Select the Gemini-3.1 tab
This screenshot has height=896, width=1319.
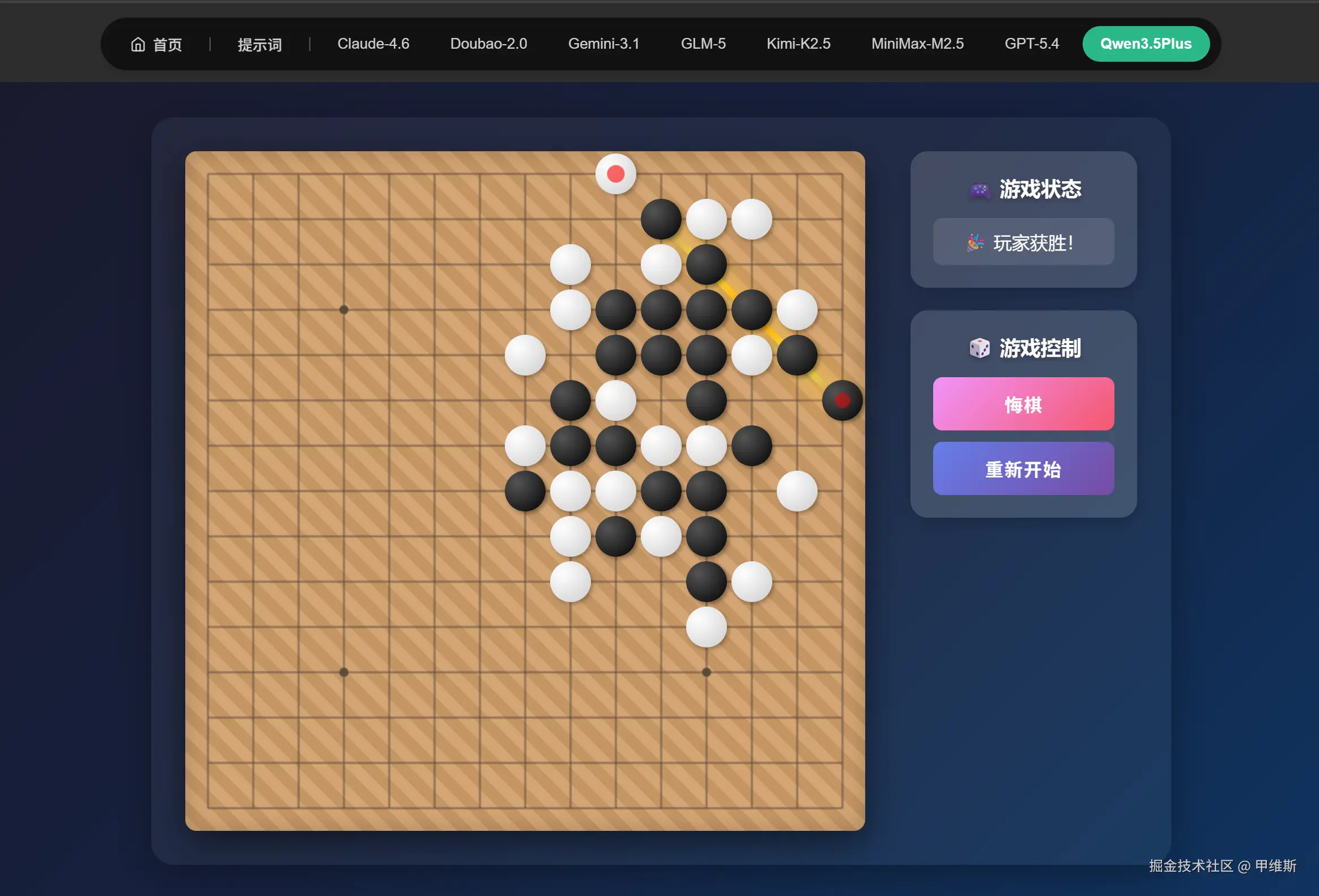pos(603,44)
